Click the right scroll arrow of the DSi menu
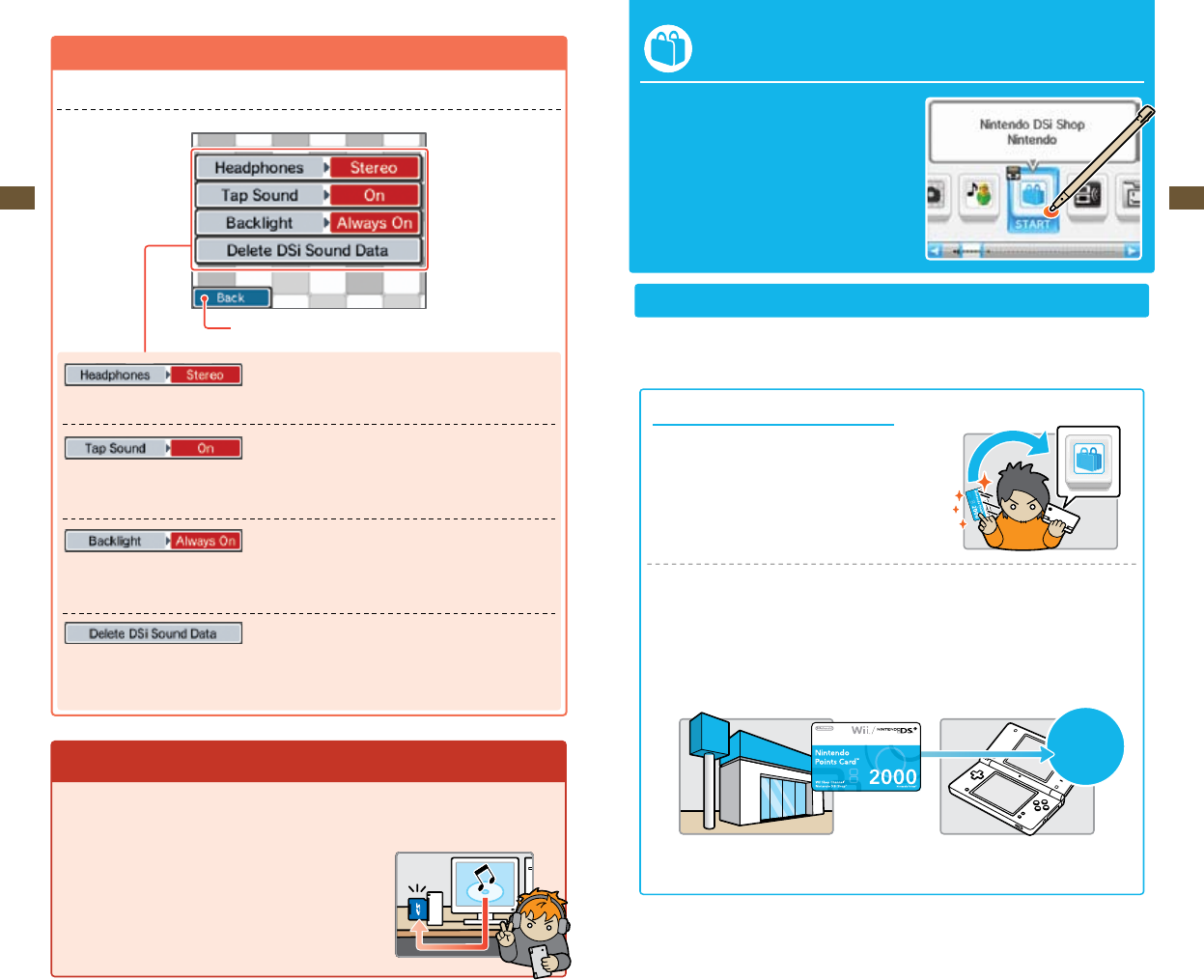Viewport: 1204px width, 980px height. (1134, 251)
